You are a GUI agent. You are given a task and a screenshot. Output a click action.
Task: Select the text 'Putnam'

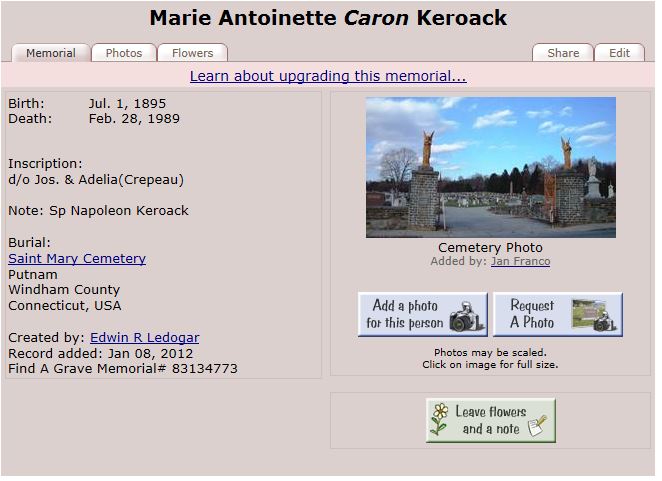pos(33,274)
